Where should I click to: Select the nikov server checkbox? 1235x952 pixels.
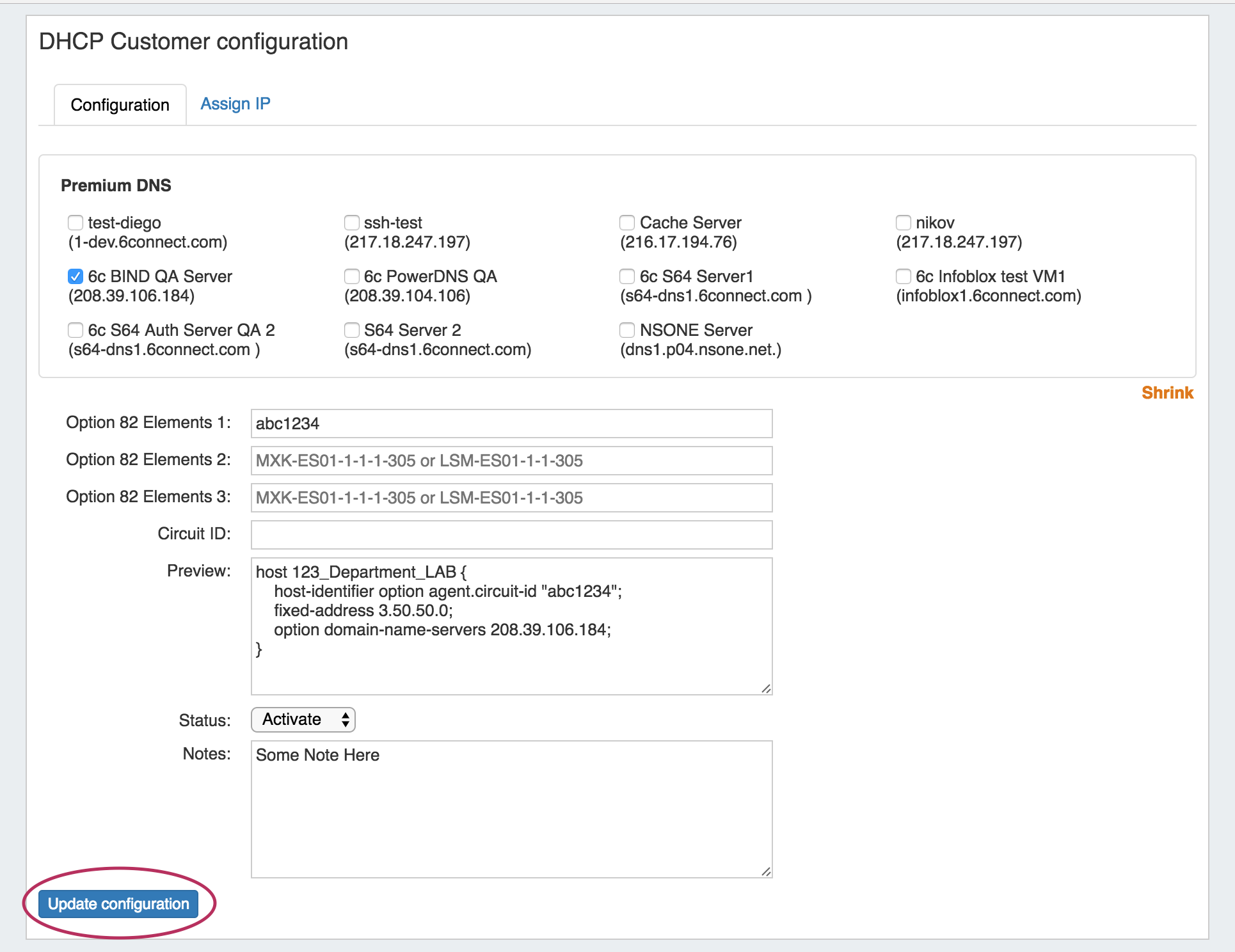tap(903, 223)
